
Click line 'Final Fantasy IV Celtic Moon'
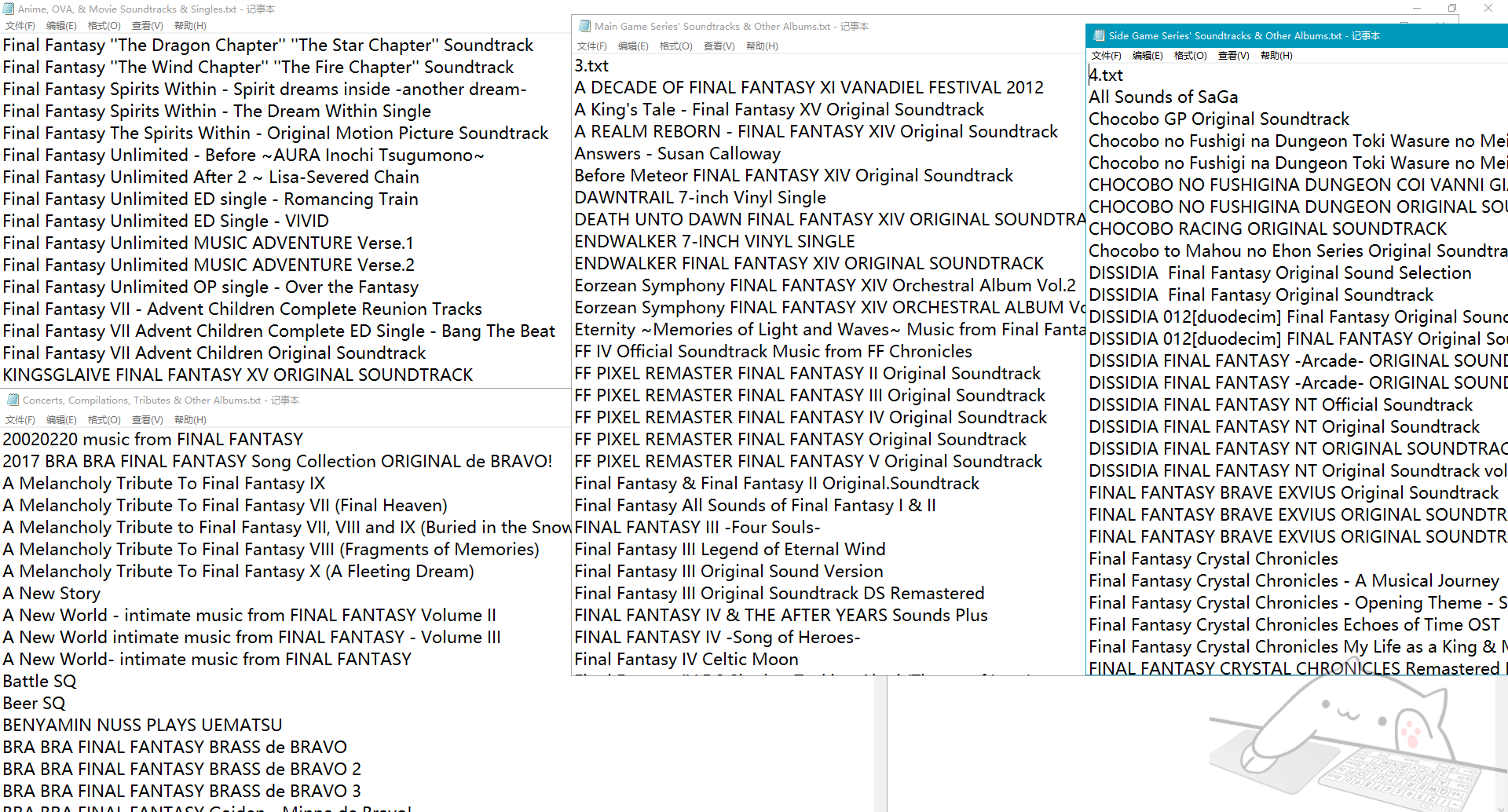click(686, 660)
